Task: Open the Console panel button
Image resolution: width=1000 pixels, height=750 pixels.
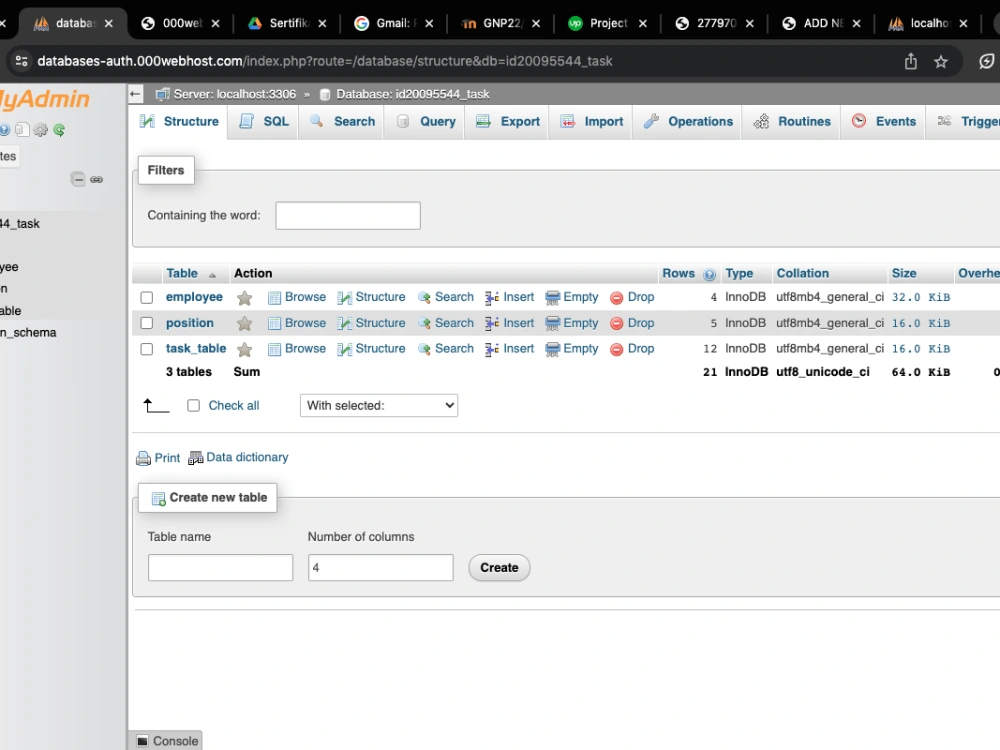Action: [167, 740]
